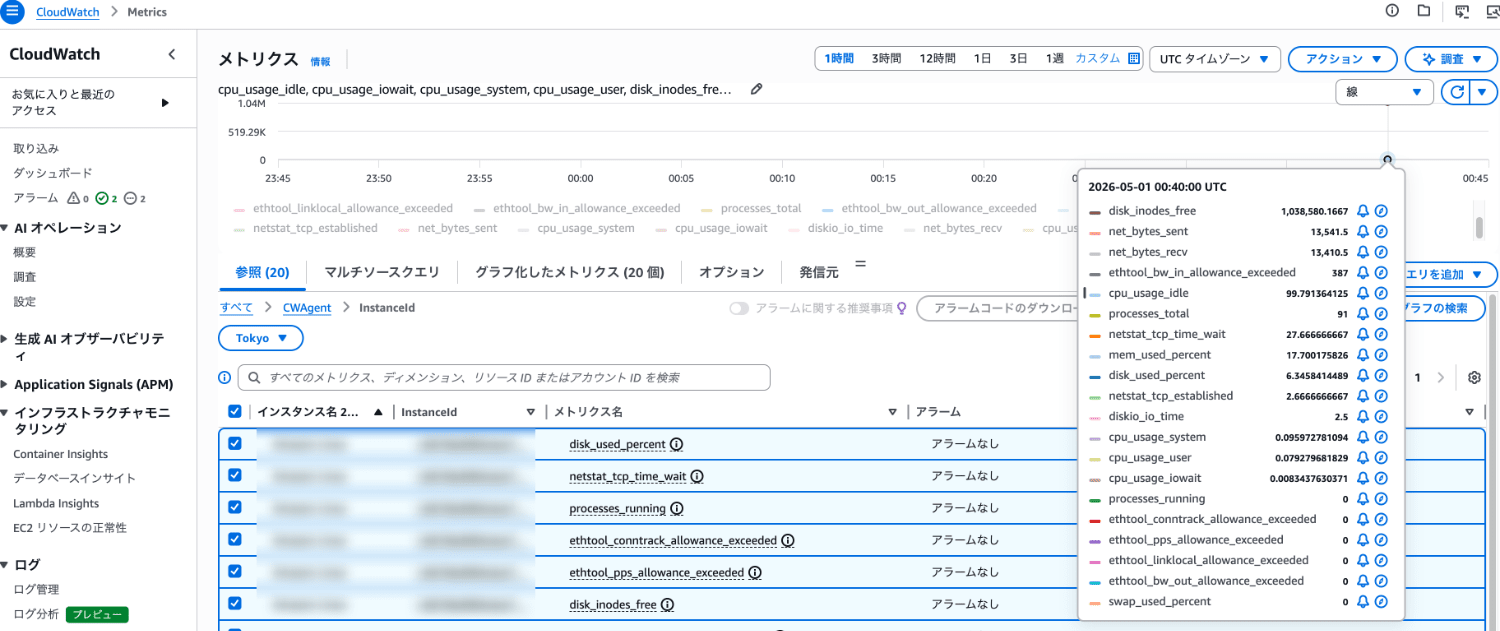Open the メトリクス 情報 link
Viewport: 1500px width, 631px height.
(320, 61)
